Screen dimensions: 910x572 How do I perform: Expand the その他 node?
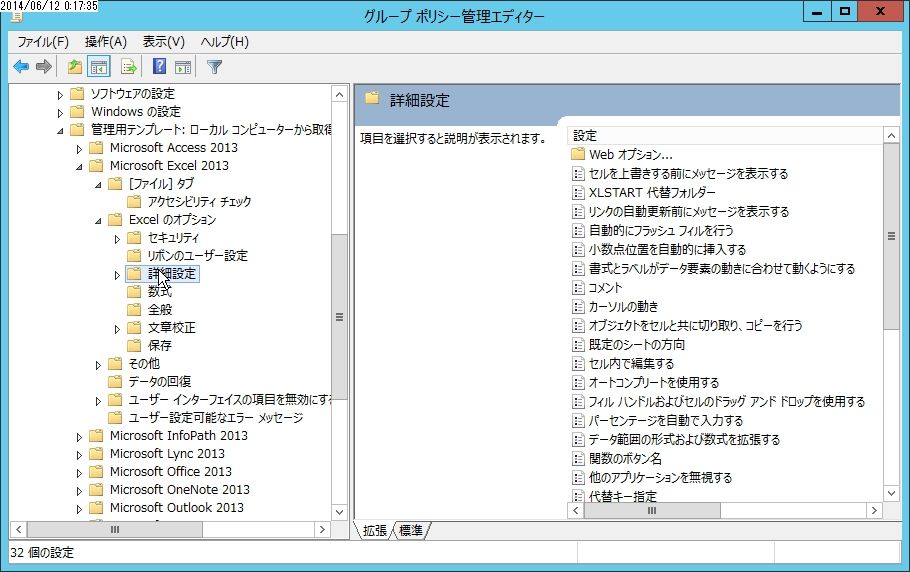98,364
